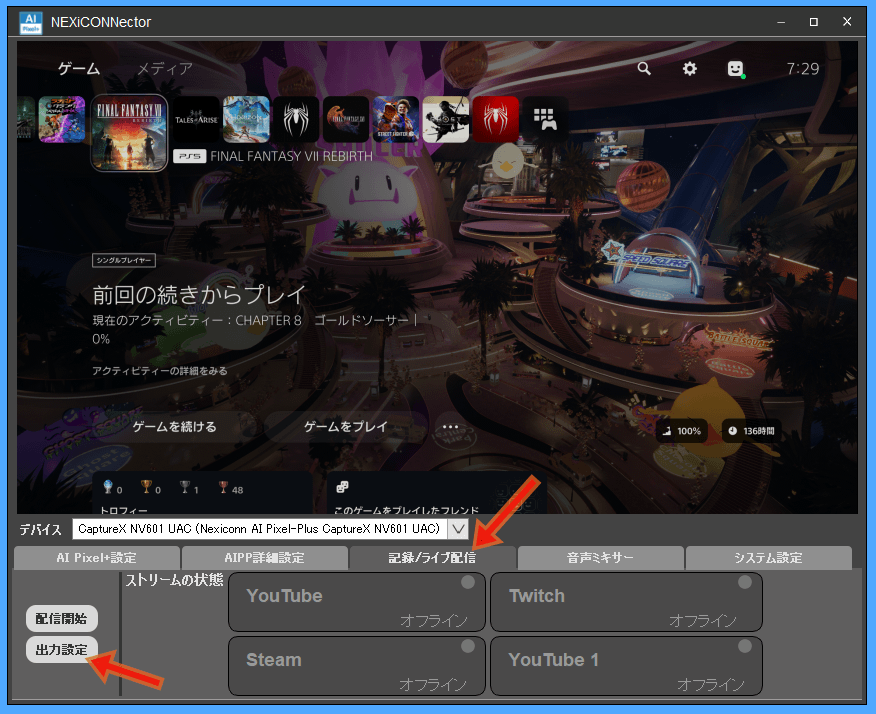Open the three-dot more options button
The height and width of the screenshot is (714, 876).
(450, 427)
